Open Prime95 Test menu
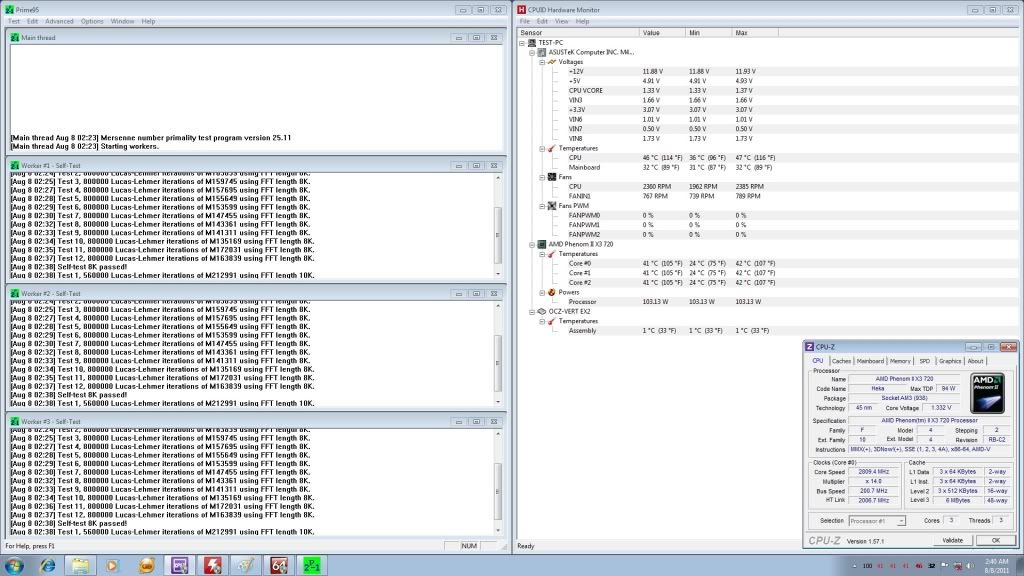 point(14,22)
